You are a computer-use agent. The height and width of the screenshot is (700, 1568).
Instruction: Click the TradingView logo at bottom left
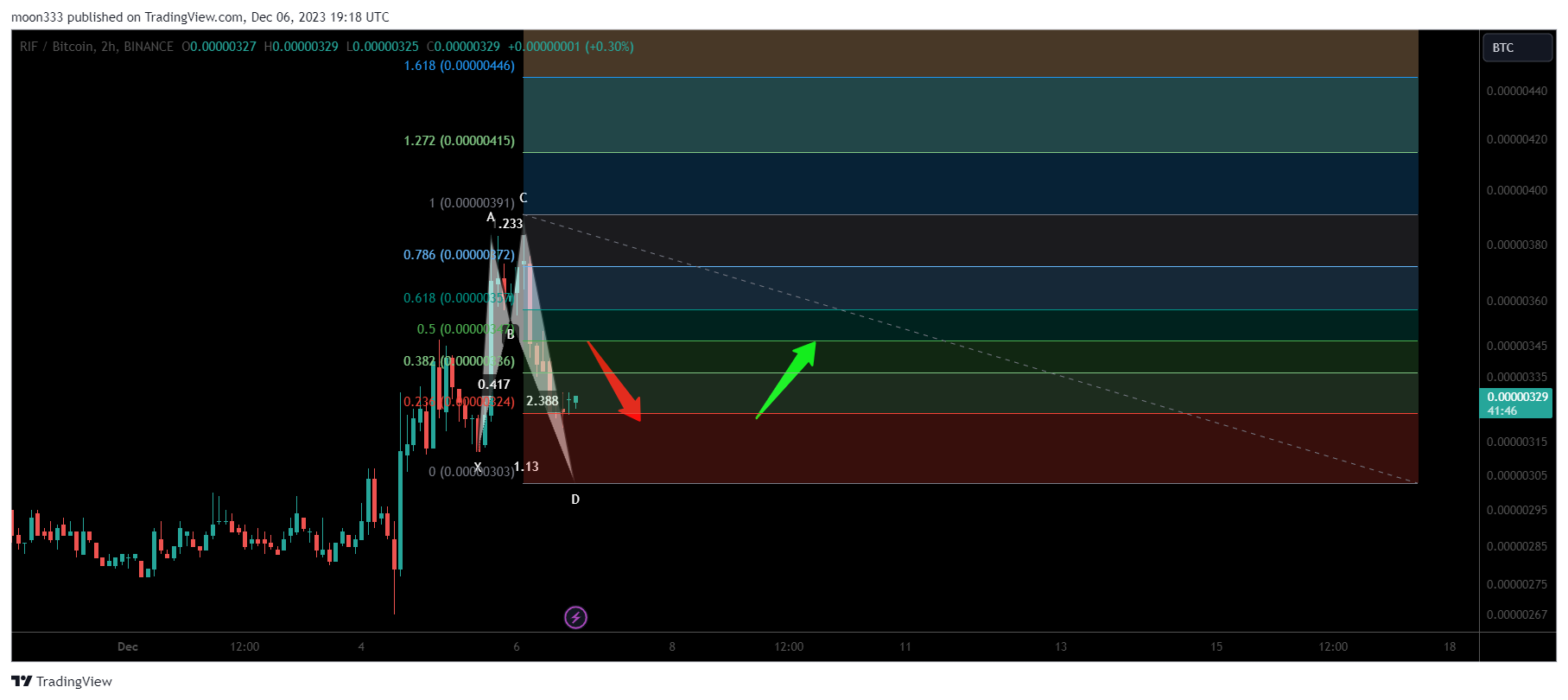coord(61,681)
